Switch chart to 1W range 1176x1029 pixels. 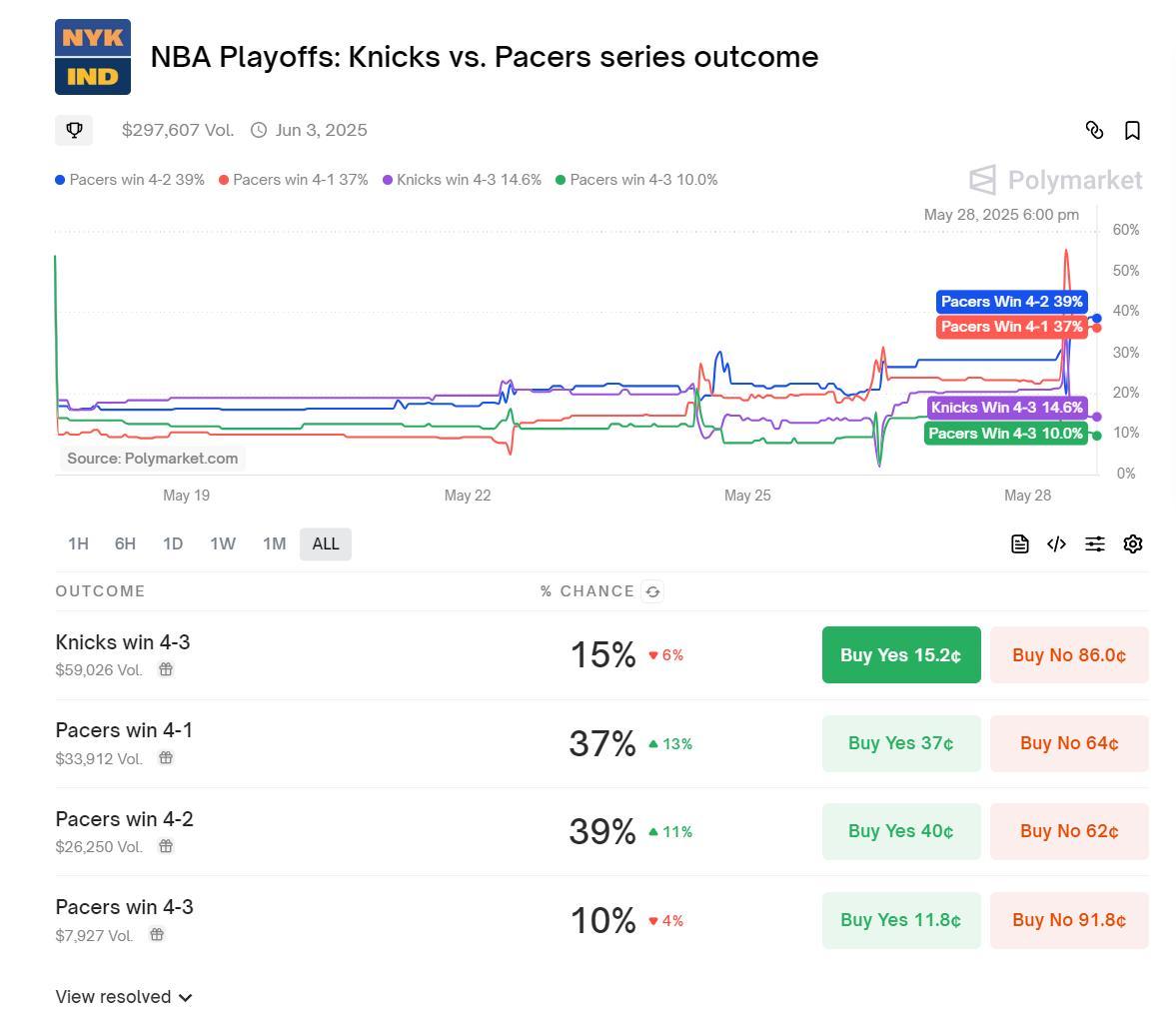(223, 543)
